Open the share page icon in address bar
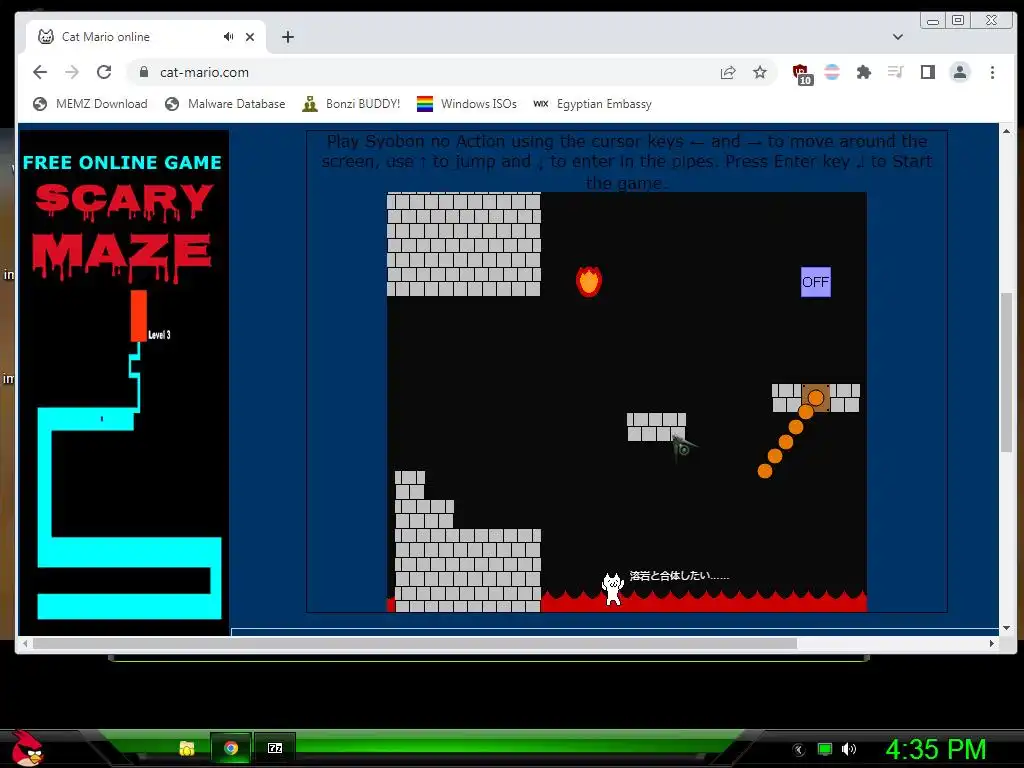The height and width of the screenshot is (768, 1024). coord(728,72)
